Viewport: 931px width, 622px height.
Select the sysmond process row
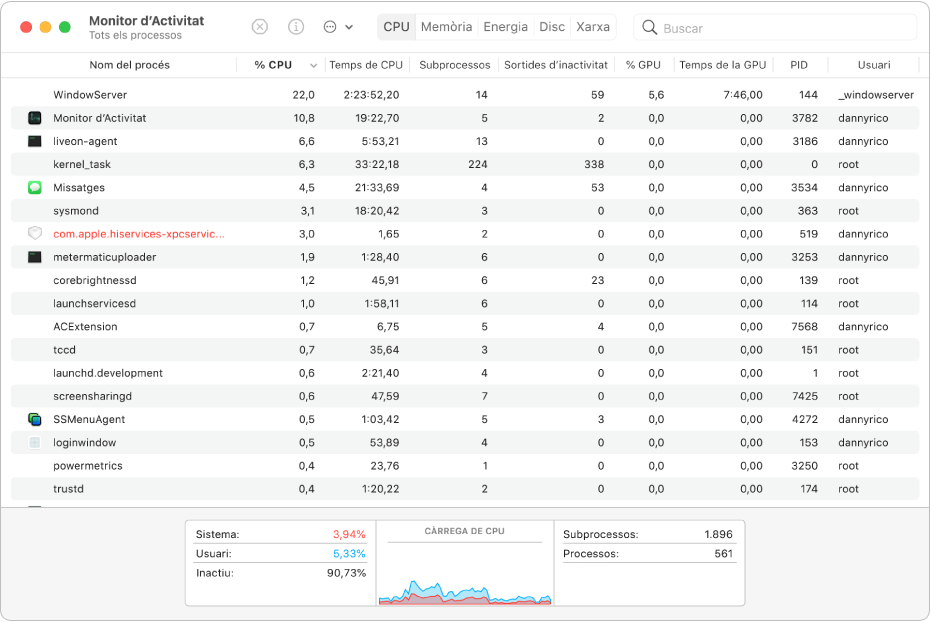tap(465, 211)
